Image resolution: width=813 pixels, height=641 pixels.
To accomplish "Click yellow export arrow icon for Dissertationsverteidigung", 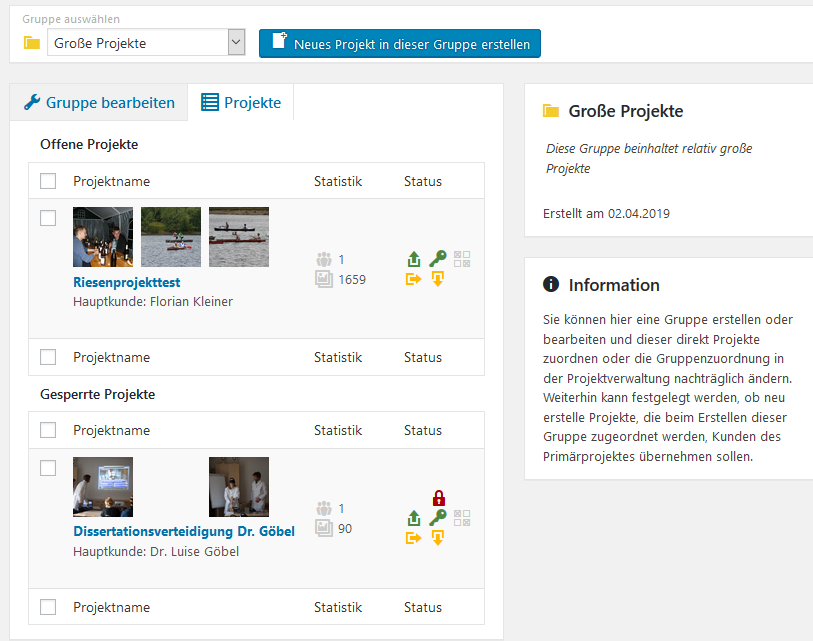I will [414, 538].
